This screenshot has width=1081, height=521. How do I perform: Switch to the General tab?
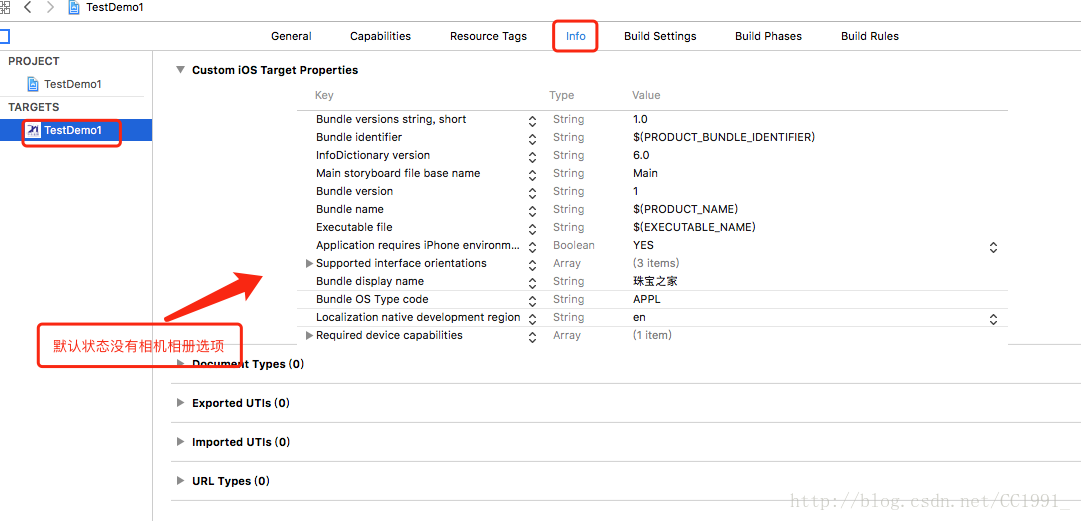[x=291, y=36]
